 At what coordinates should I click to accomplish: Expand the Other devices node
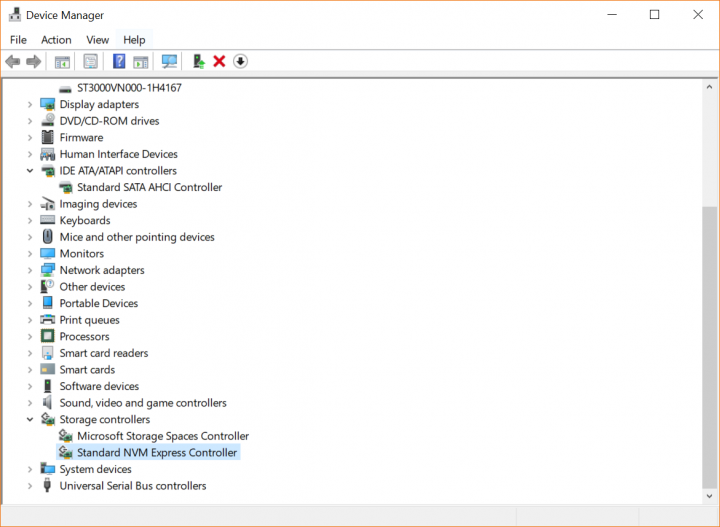pyautogui.click(x=30, y=287)
